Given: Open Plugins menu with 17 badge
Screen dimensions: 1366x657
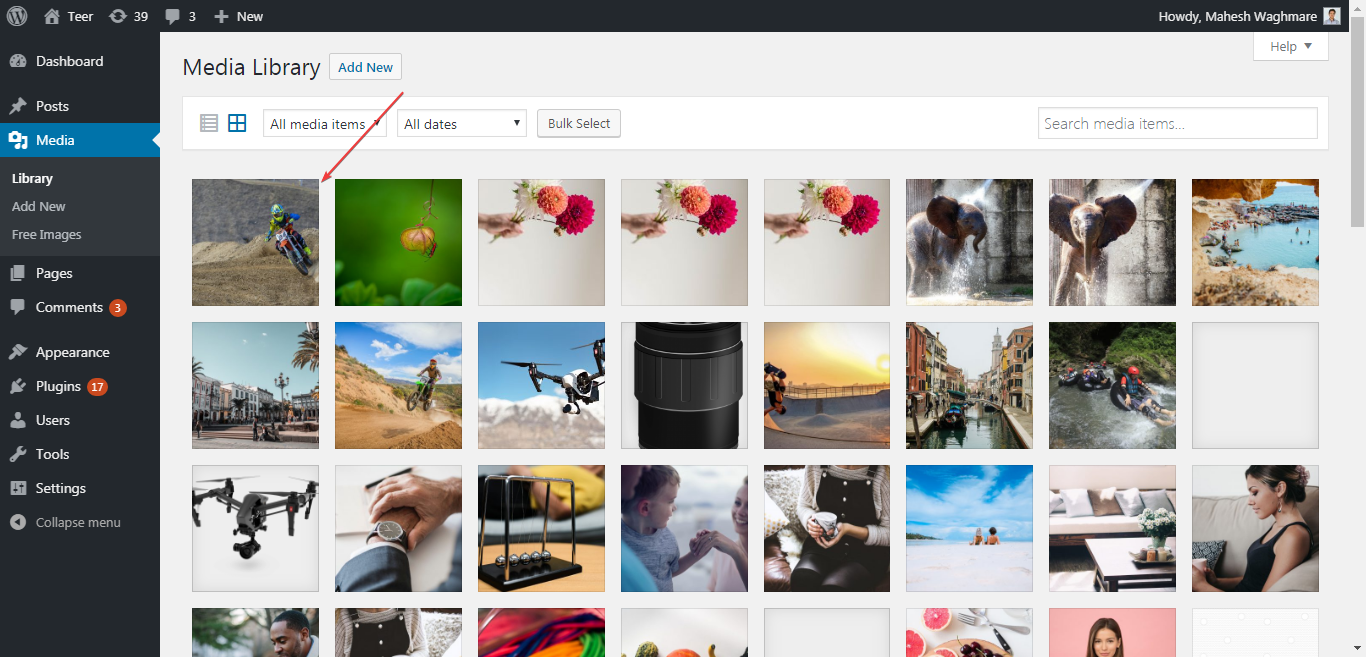Looking at the screenshot, I should (80, 386).
